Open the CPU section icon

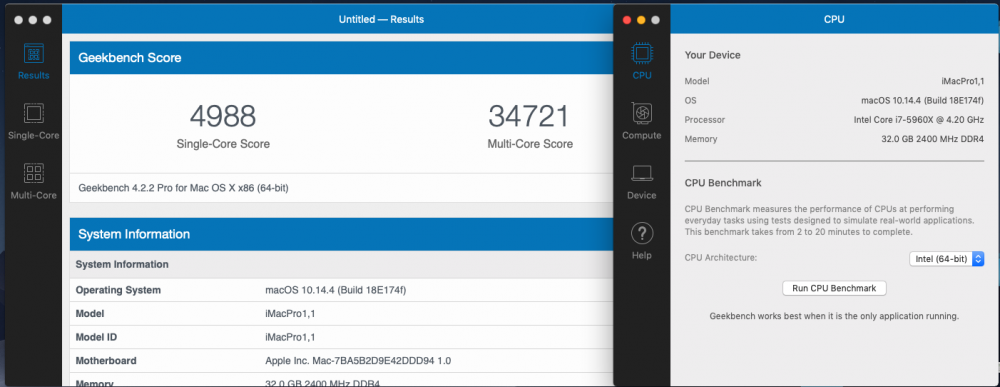pyautogui.click(x=642, y=53)
